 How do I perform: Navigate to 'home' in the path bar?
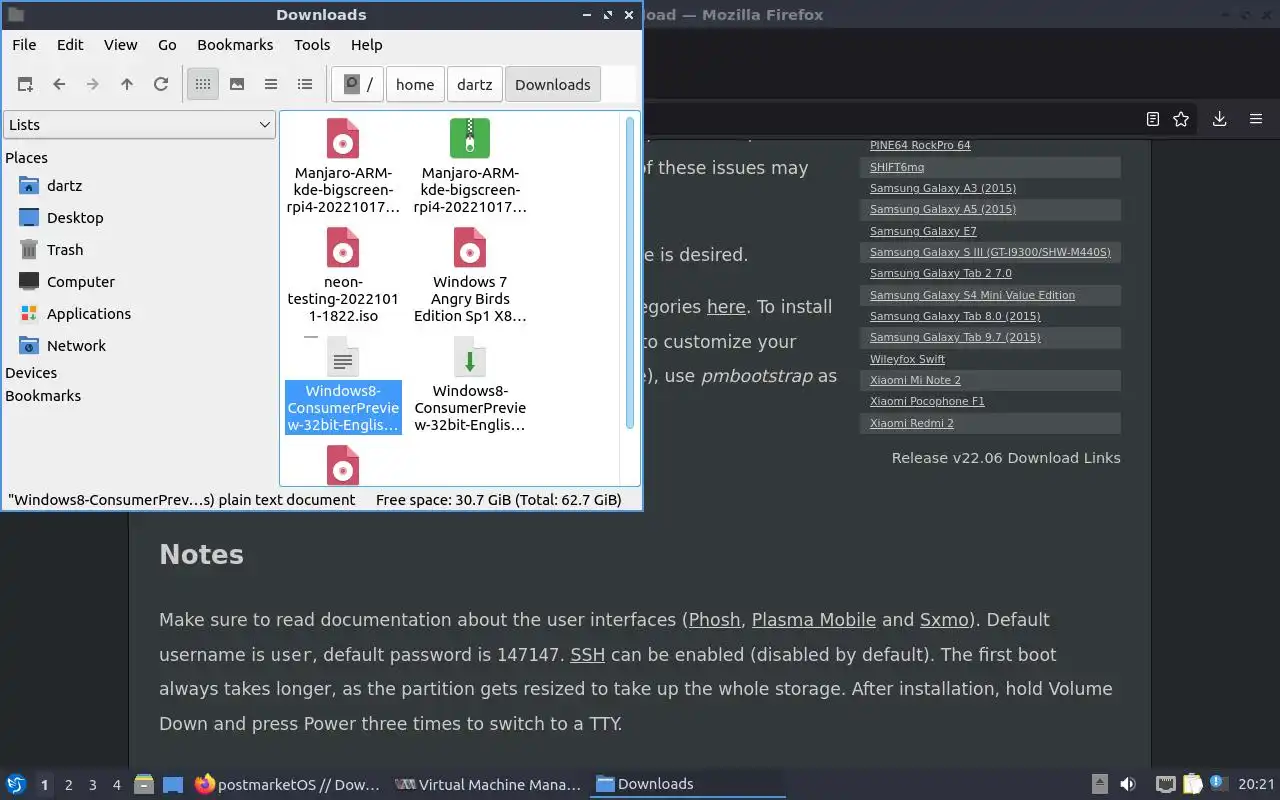point(415,85)
